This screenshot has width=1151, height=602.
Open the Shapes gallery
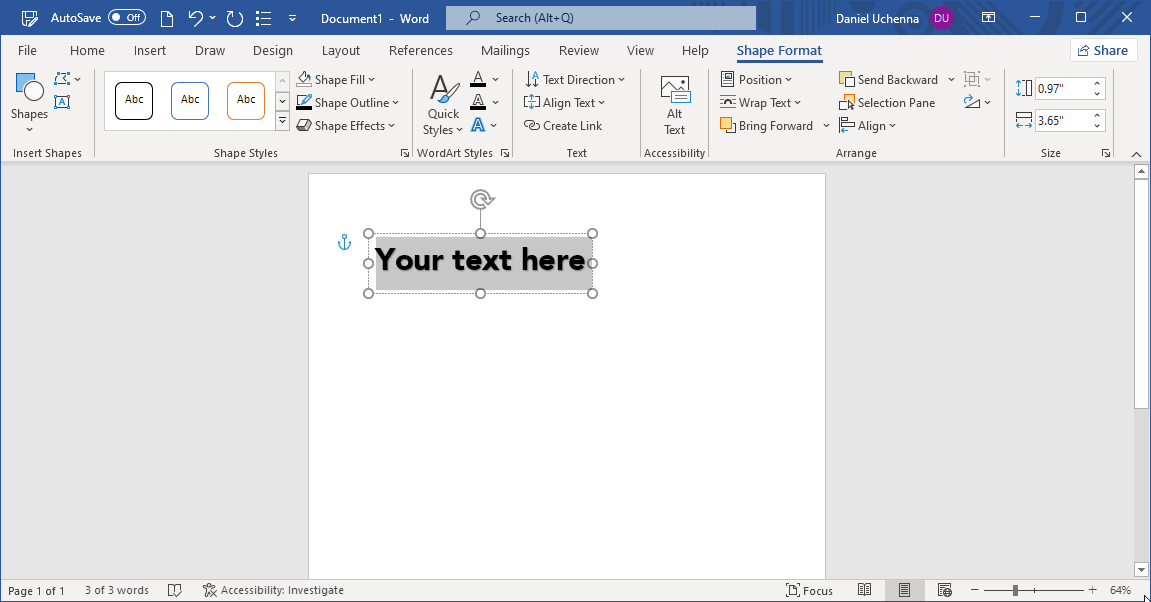pos(29,102)
